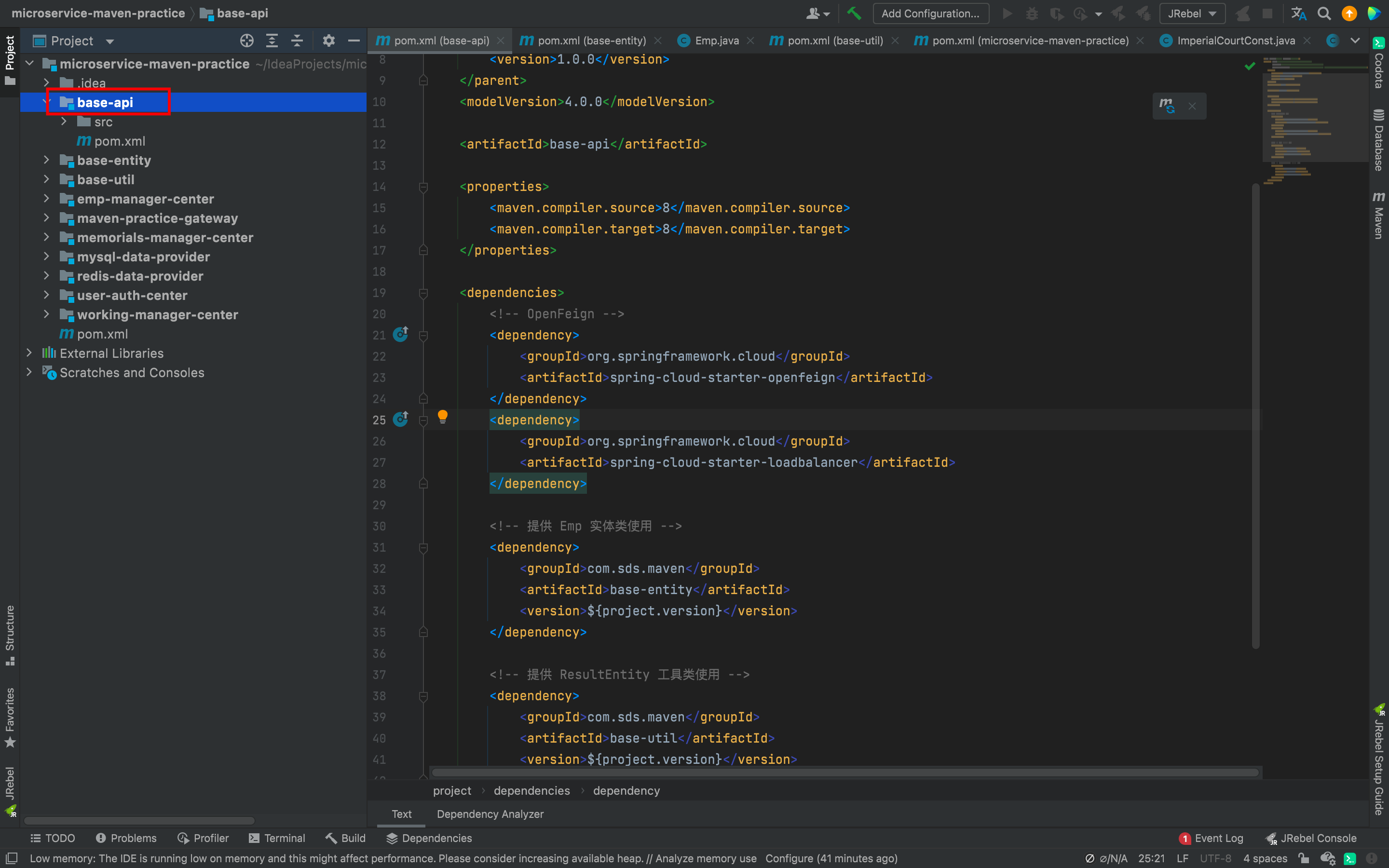Open Dependency Analyzer editor tab
Image resolution: width=1389 pixels, height=868 pixels.
click(x=490, y=814)
